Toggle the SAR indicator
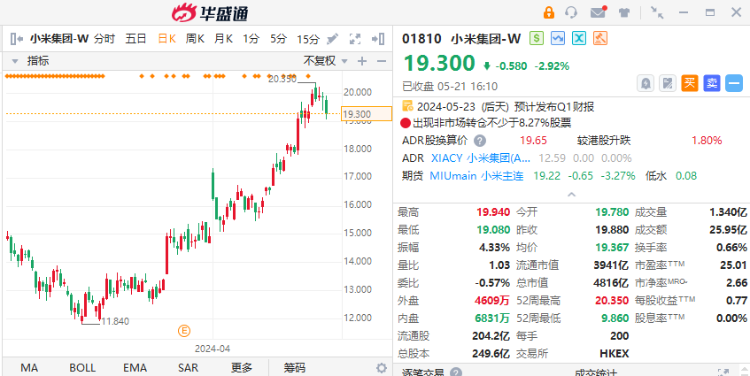Image resolution: width=750 pixels, height=376 pixels. [188, 368]
